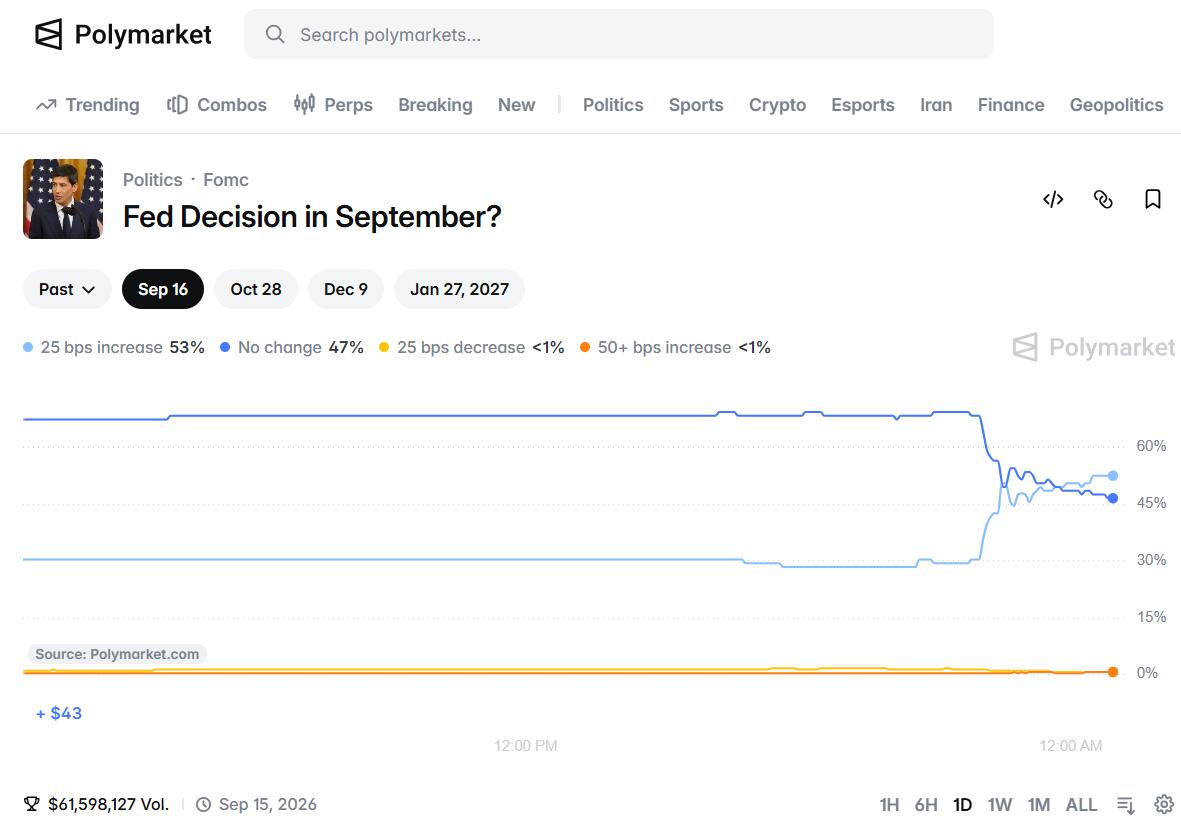Focus the Search polymarkets field
Viewport: 1181px width, 827px height.
(618, 35)
